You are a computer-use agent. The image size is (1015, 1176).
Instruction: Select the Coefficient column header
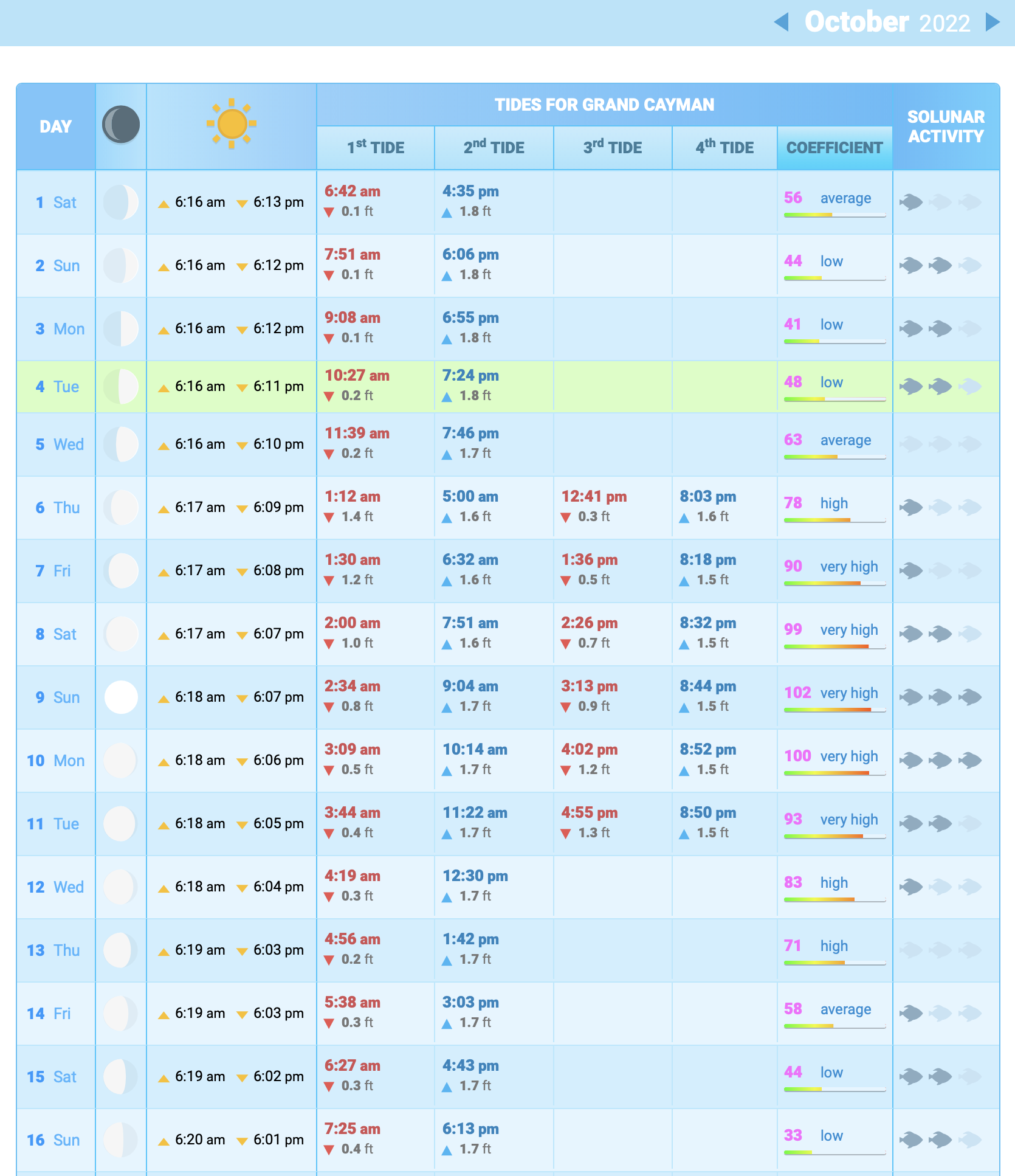click(x=834, y=148)
